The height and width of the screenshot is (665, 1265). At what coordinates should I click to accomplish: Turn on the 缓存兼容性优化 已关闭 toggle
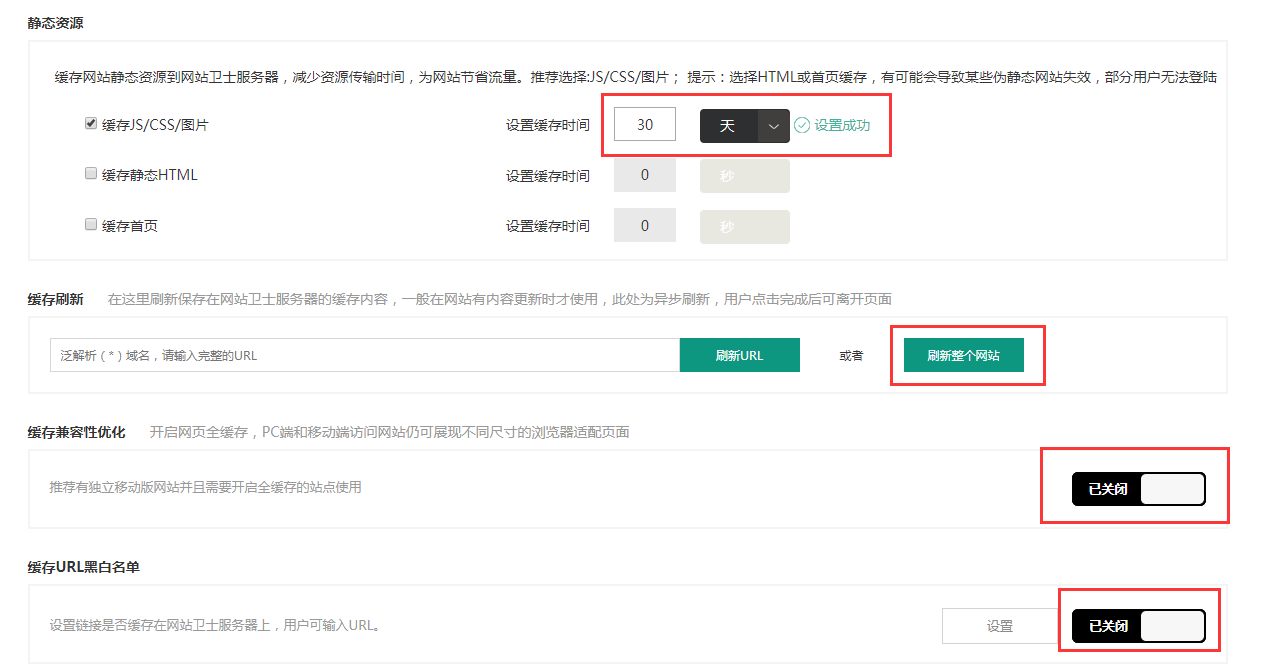point(1138,488)
